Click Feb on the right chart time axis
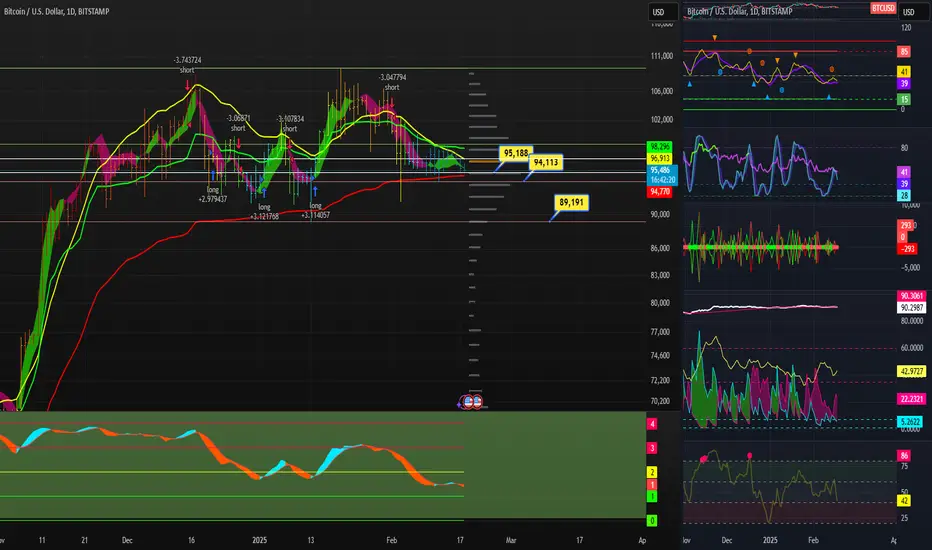Screen dimensions: 932x550 point(813,540)
